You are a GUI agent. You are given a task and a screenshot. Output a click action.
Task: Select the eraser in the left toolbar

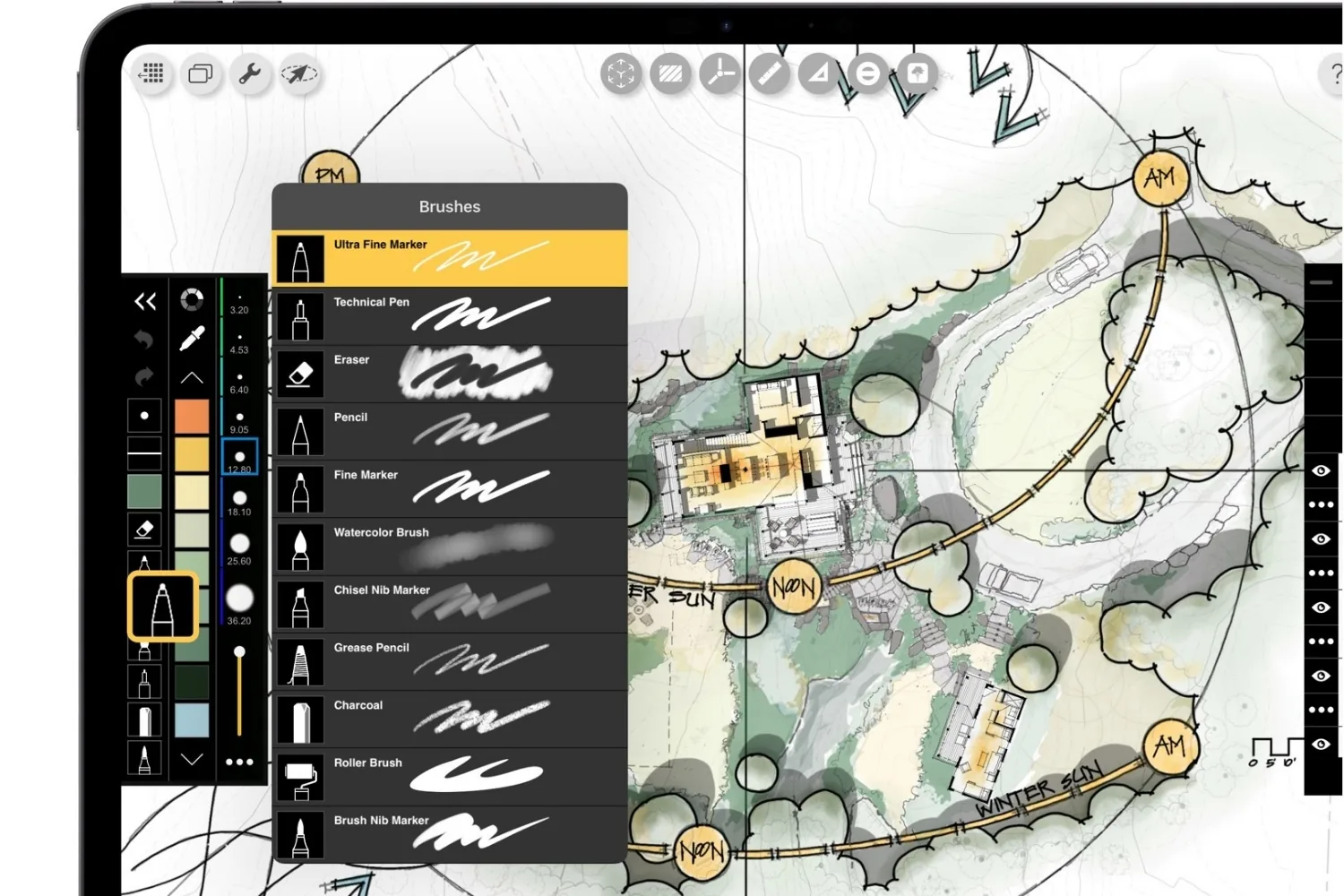144,530
